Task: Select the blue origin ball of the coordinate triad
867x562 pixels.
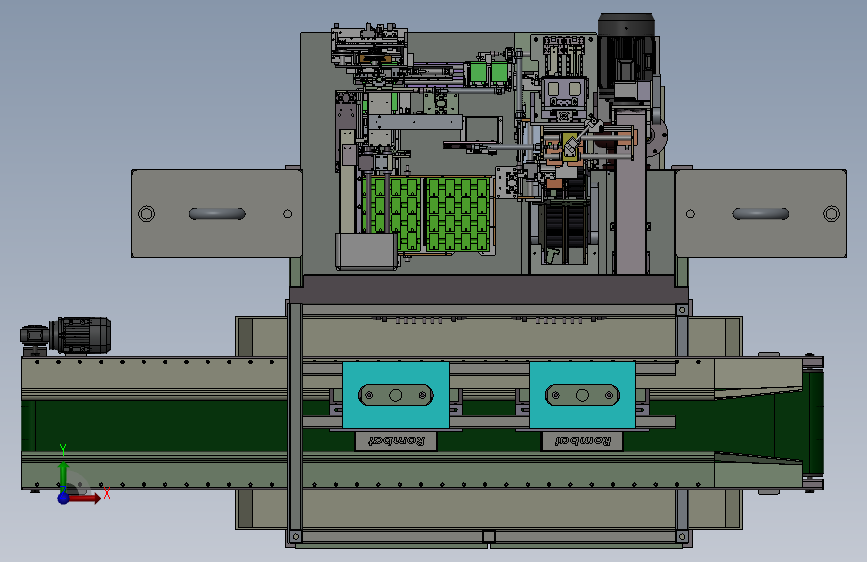Action: tap(64, 498)
